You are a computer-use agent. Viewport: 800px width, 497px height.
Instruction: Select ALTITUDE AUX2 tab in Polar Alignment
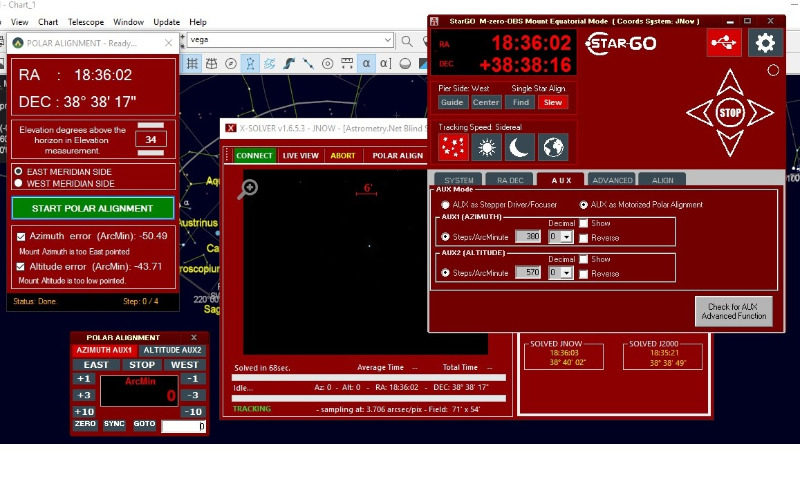click(x=172, y=350)
